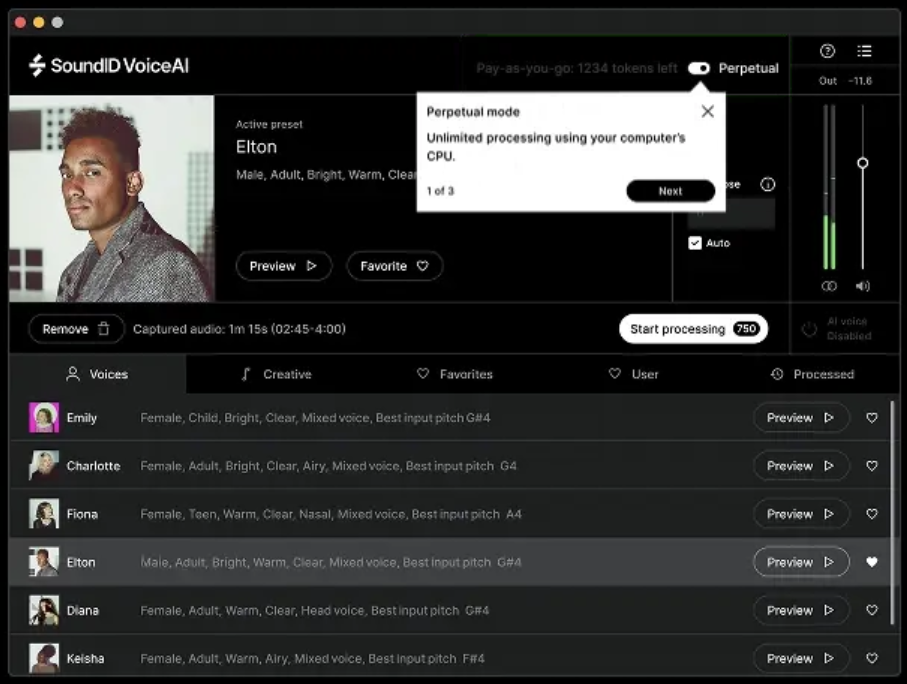Switch to the Favorites tab

click(x=455, y=374)
